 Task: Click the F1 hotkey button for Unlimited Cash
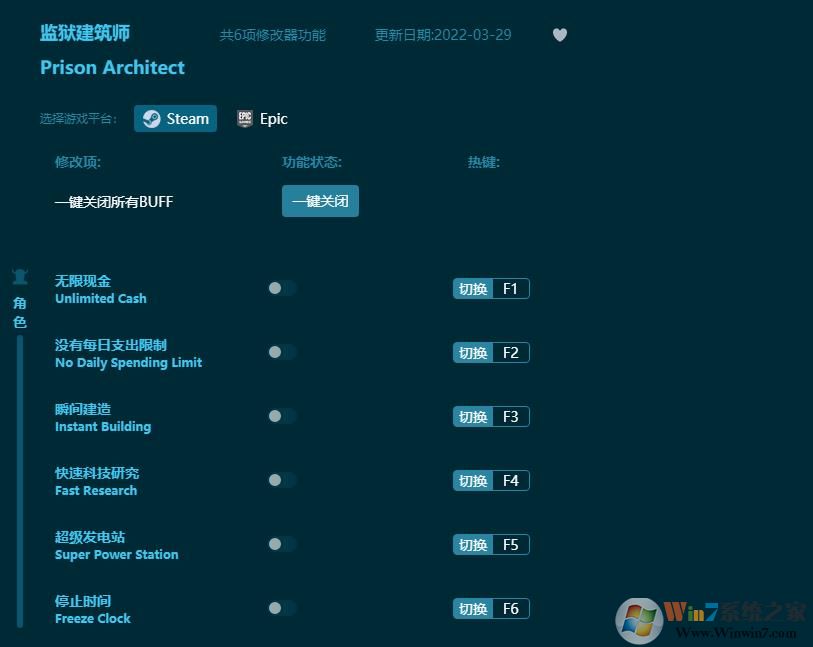(490, 288)
